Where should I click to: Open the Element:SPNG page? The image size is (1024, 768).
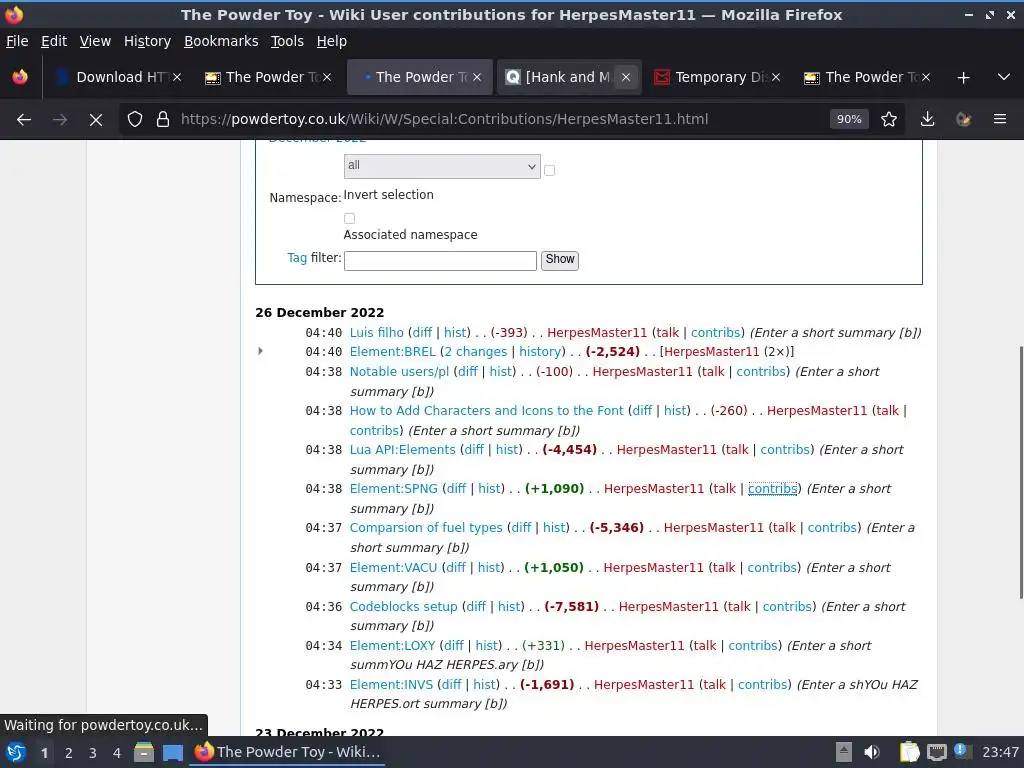(x=394, y=488)
